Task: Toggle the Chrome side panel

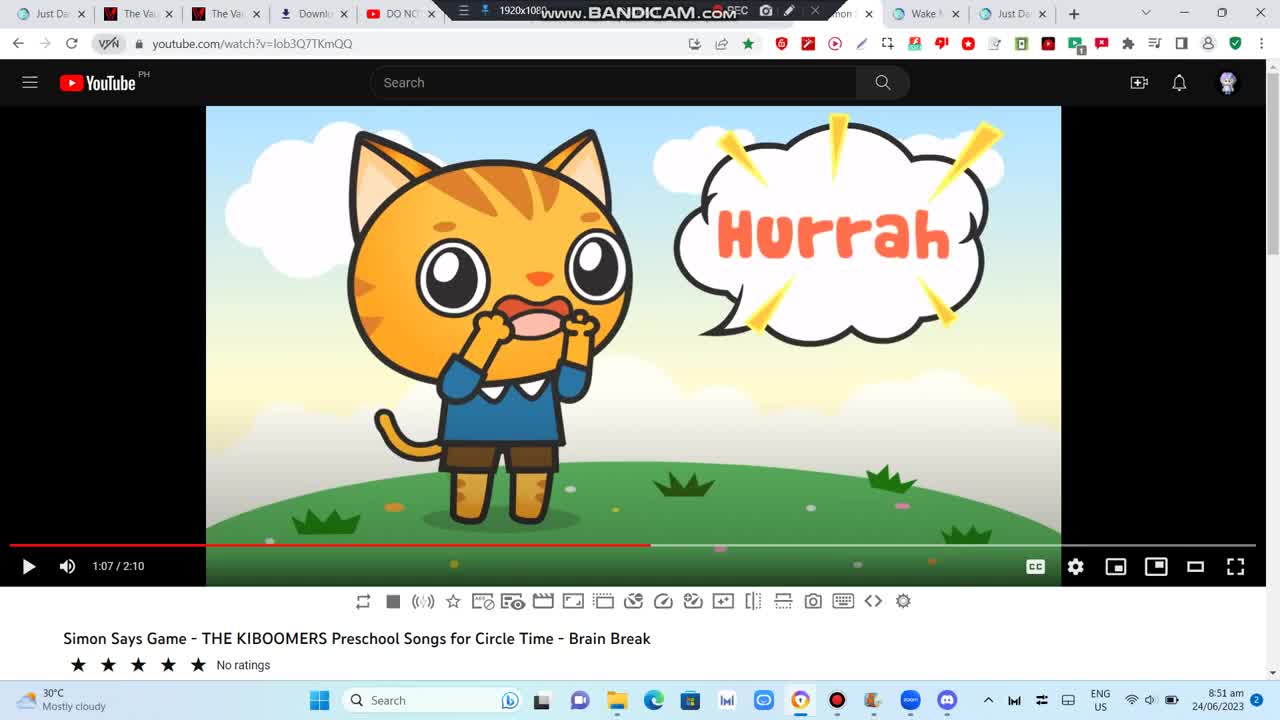Action: [1181, 44]
